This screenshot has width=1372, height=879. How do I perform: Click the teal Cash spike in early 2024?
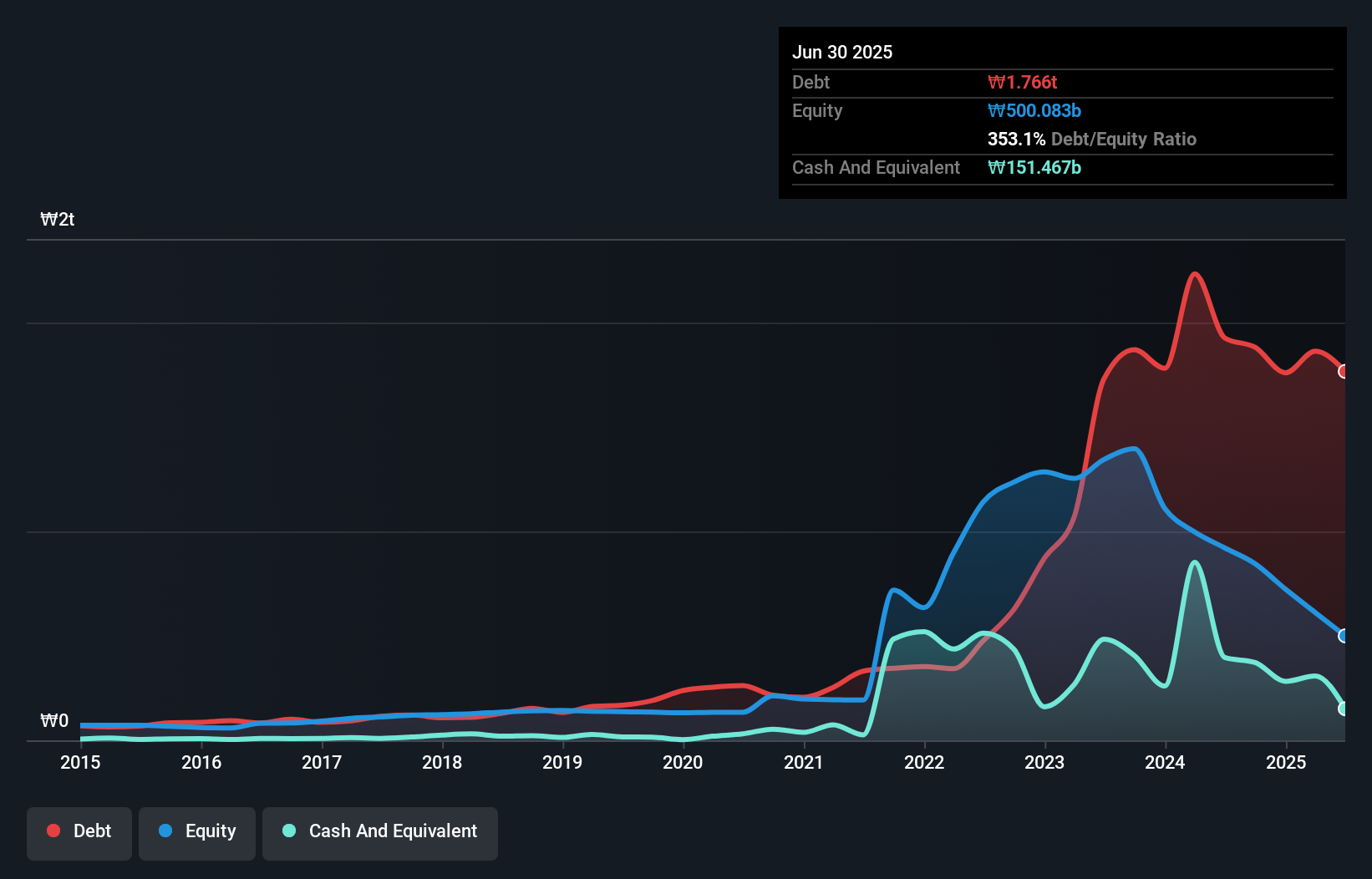click(x=1195, y=562)
